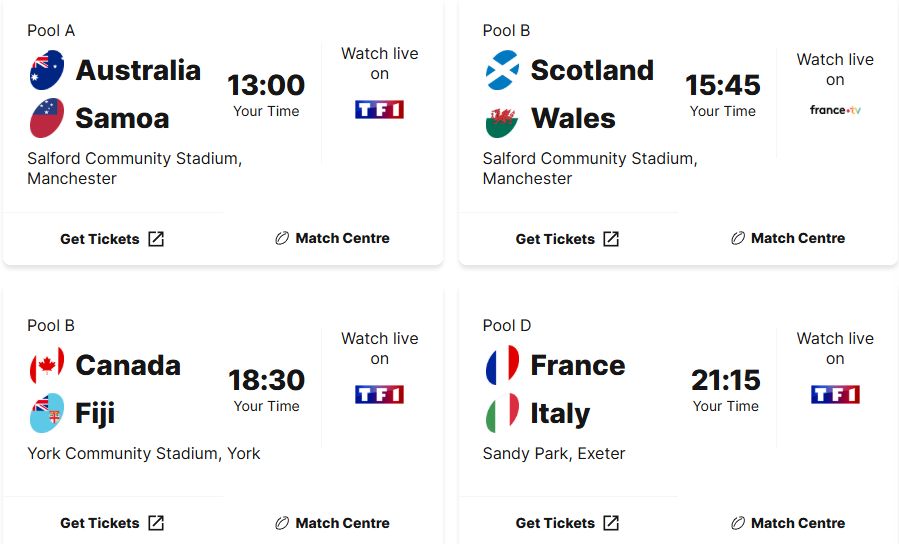
Task: Get Tickets for Australia vs Samoa
Action: [112, 239]
